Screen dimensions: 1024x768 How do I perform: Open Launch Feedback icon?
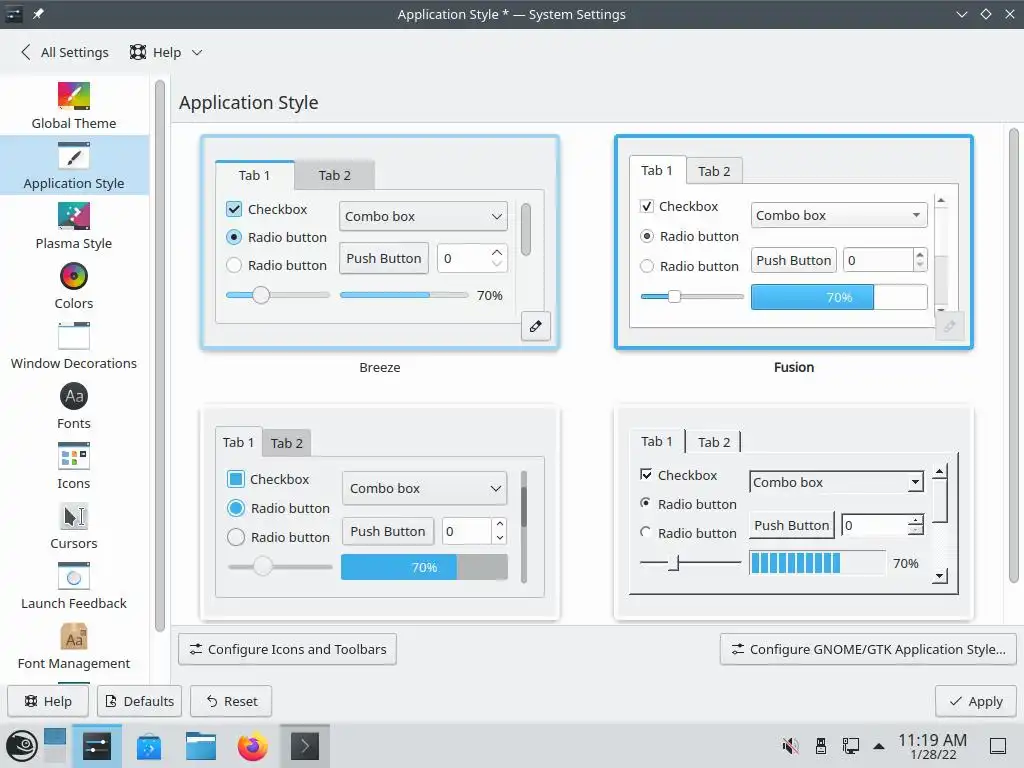click(74, 577)
